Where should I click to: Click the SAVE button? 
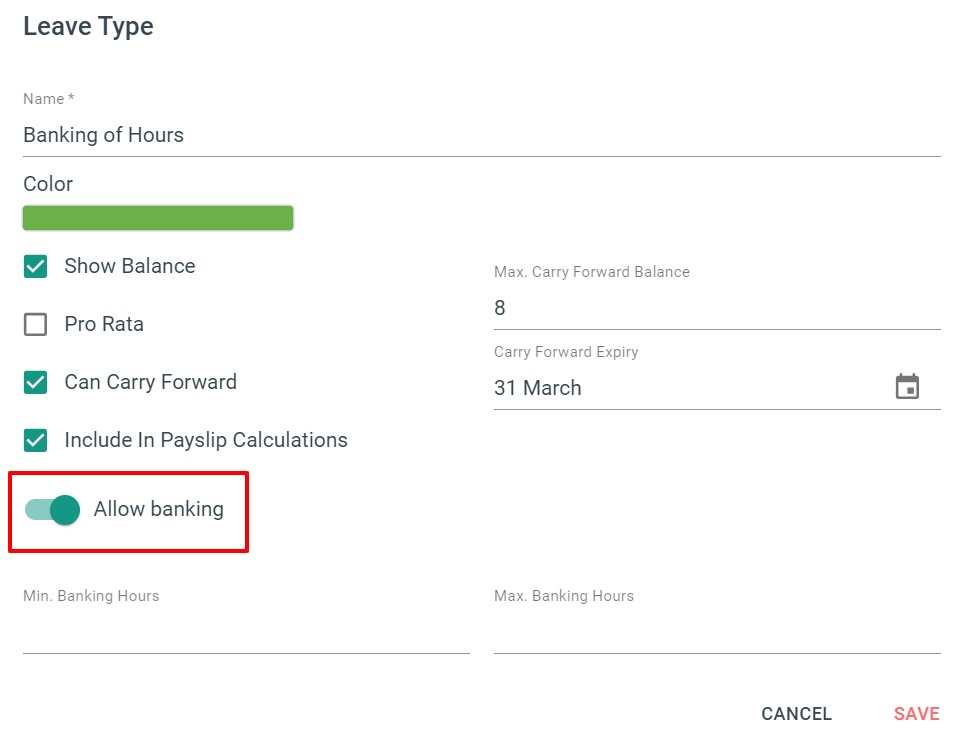915,713
